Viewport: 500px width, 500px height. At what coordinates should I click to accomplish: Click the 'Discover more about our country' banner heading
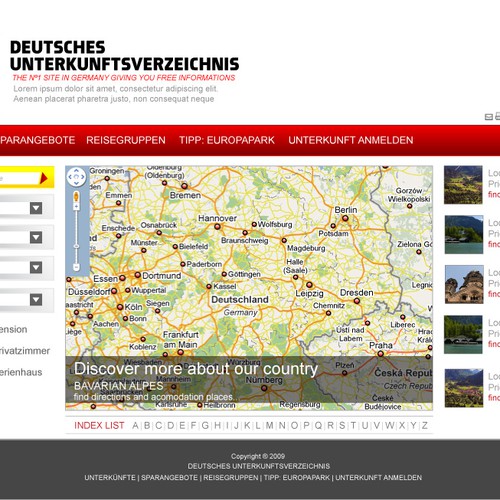(196, 369)
